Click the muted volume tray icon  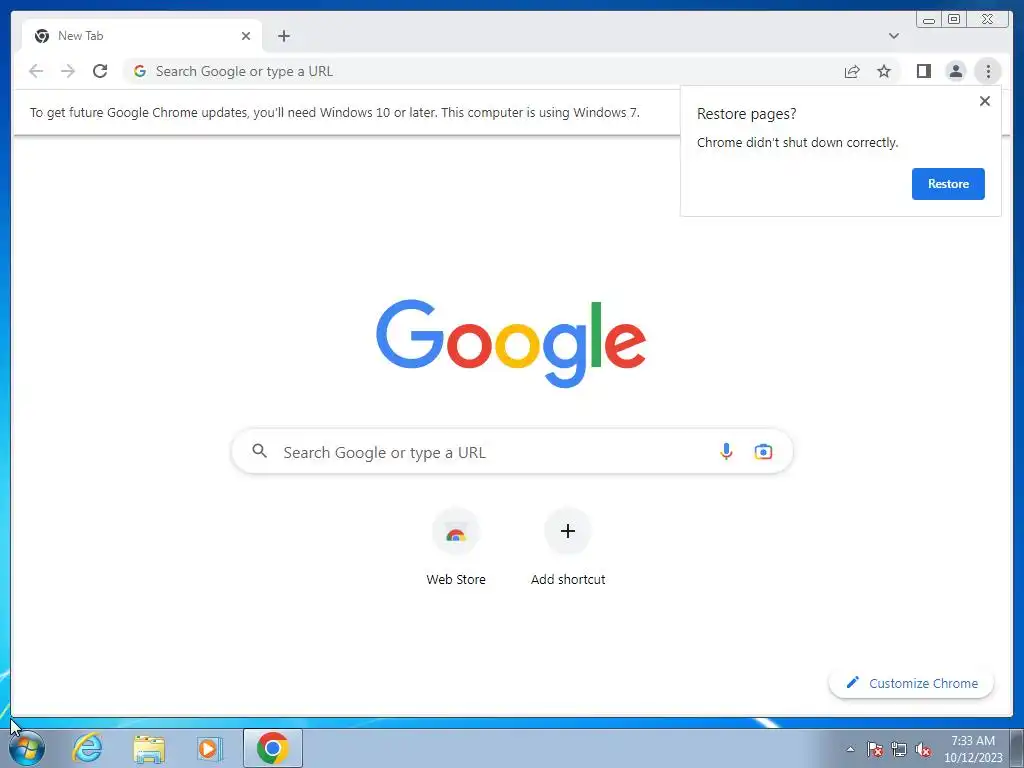click(923, 749)
